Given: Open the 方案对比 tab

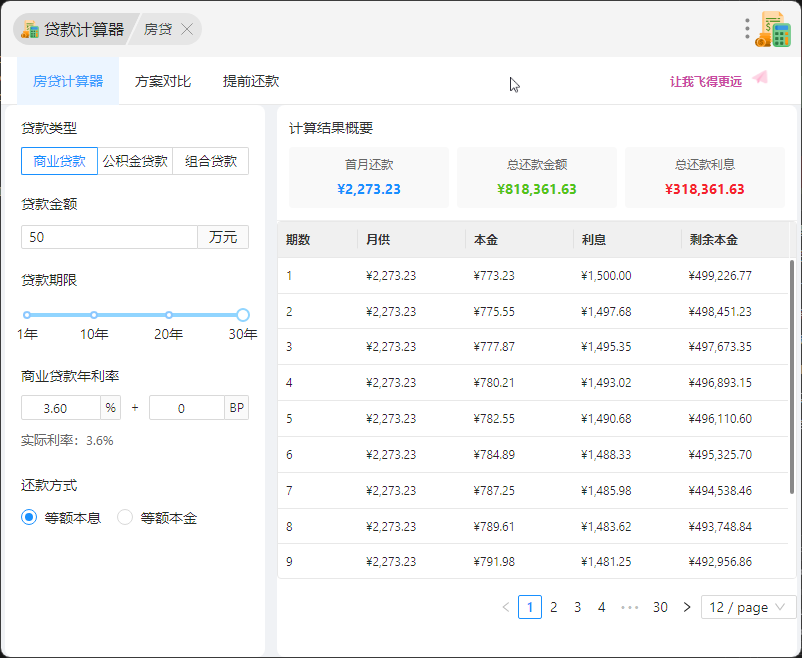Looking at the screenshot, I should (x=163, y=81).
